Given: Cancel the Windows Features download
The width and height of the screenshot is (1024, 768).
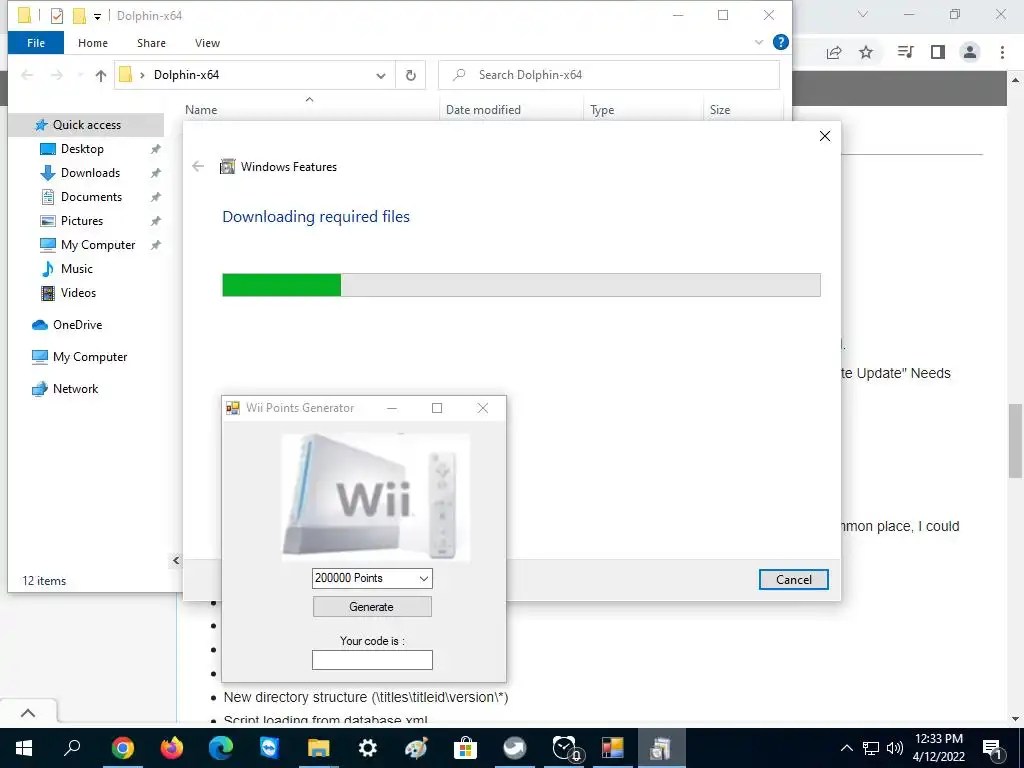Looking at the screenshot, I should (793, 579).
